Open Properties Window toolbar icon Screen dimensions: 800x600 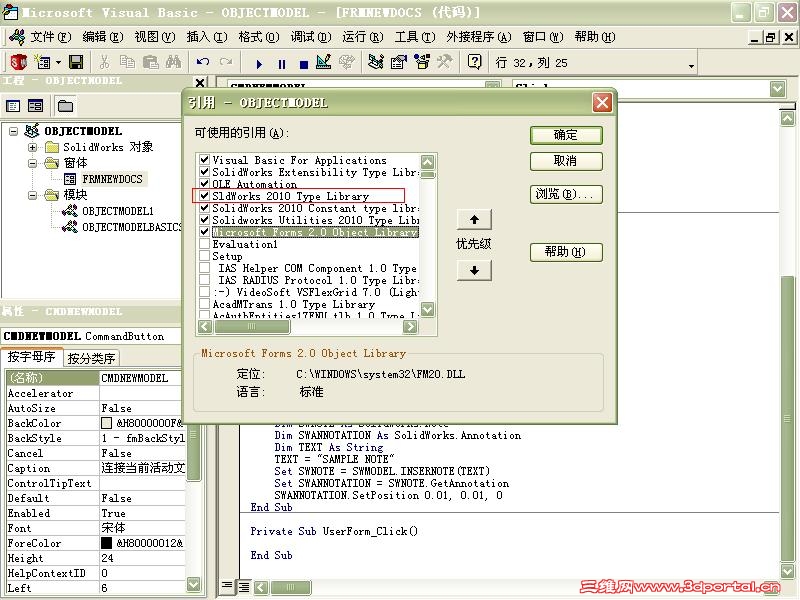399,62
